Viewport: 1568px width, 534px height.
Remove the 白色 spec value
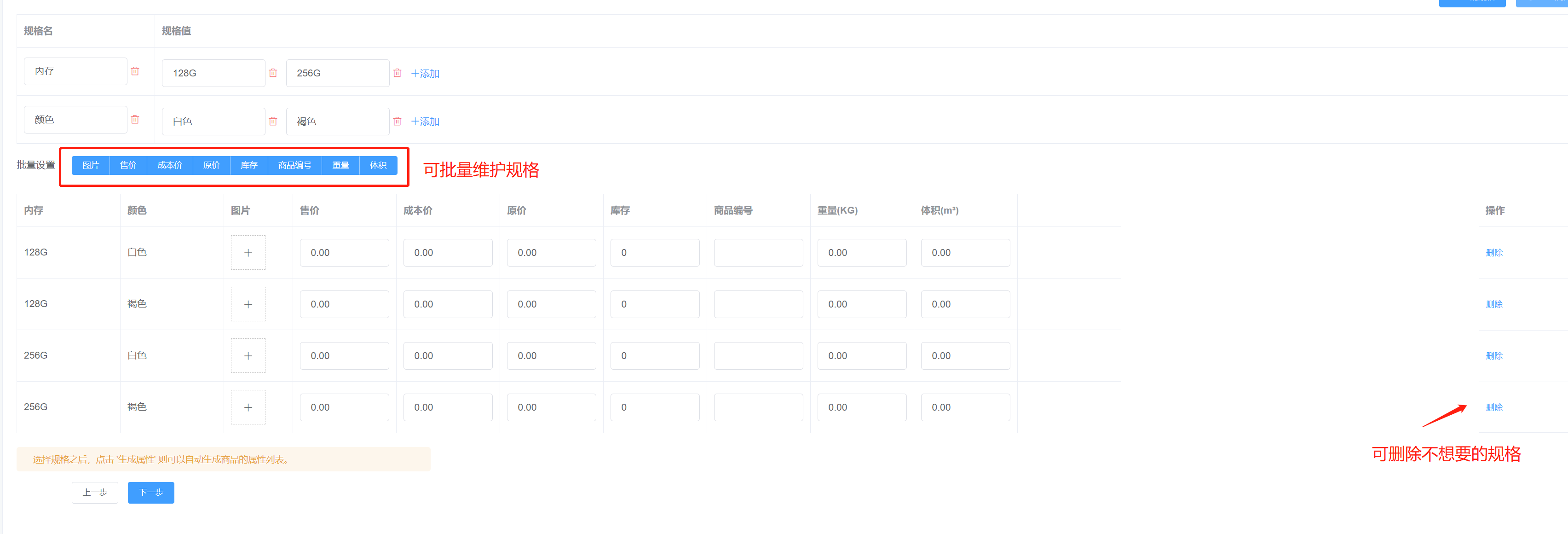pos(273,121)
